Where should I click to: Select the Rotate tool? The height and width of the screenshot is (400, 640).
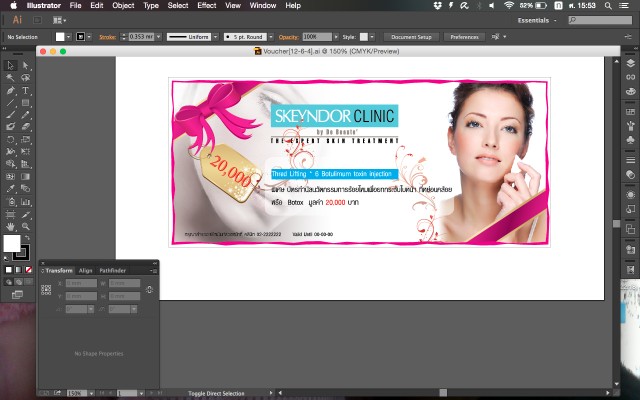(10, 140)
